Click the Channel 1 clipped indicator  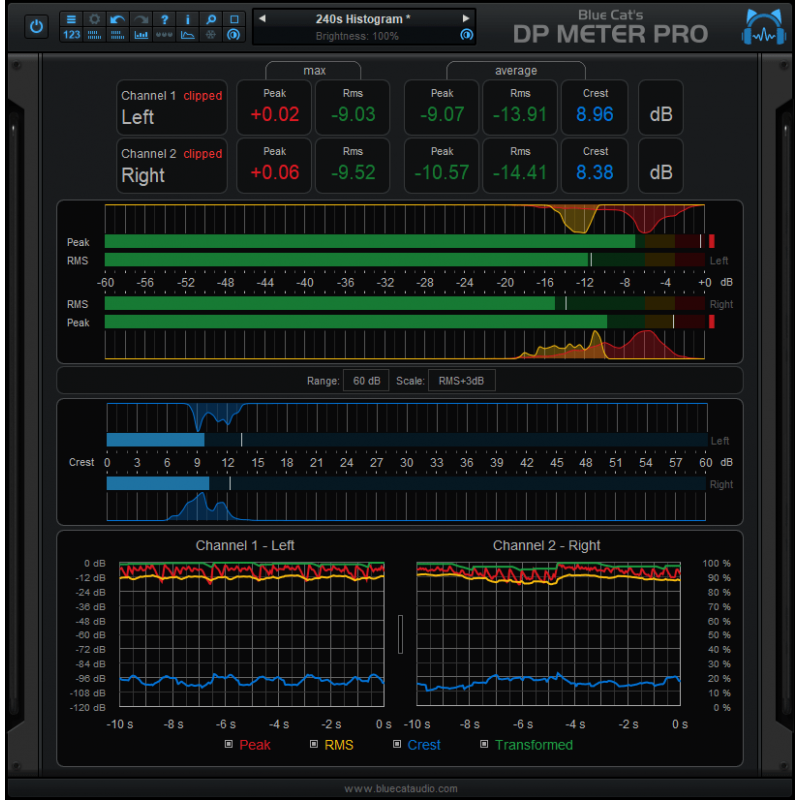click(x=202, y=96)
